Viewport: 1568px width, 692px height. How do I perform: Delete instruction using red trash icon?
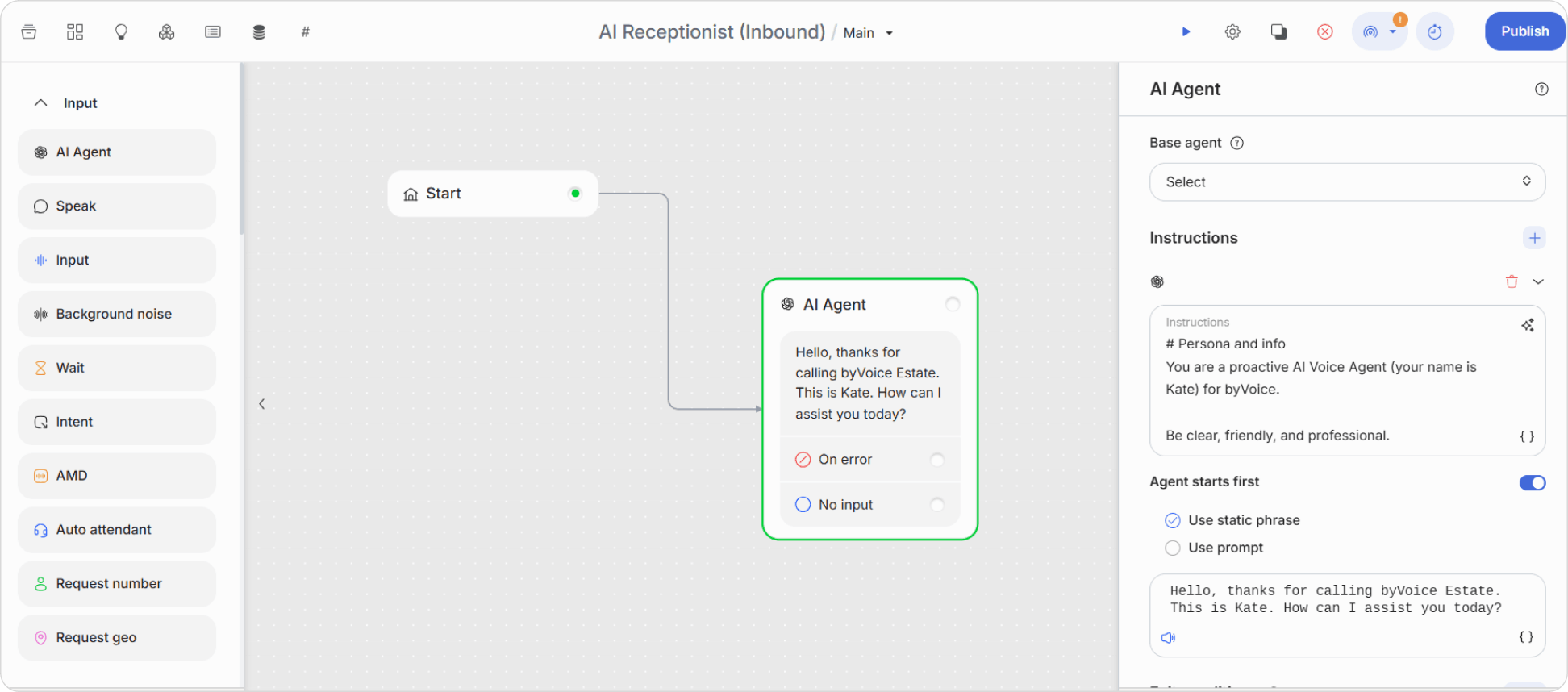(1512, 281)
